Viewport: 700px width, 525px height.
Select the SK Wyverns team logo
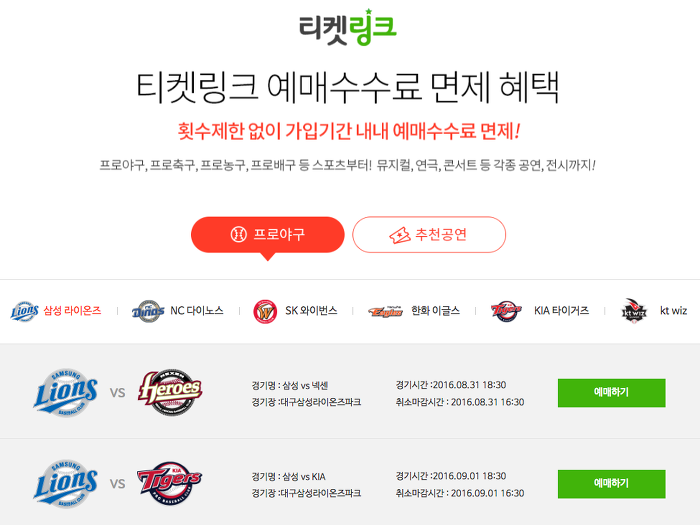coord(265,311)
